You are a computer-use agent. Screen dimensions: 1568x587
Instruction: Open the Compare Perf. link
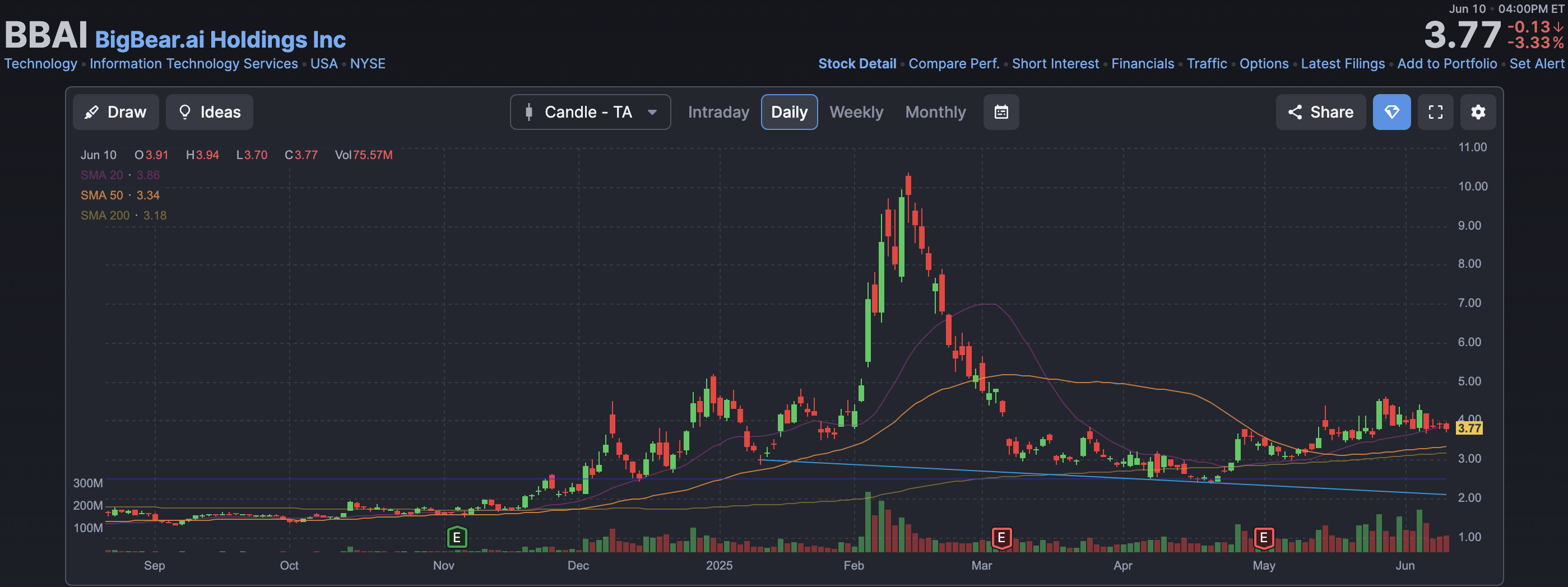(954, 64)
